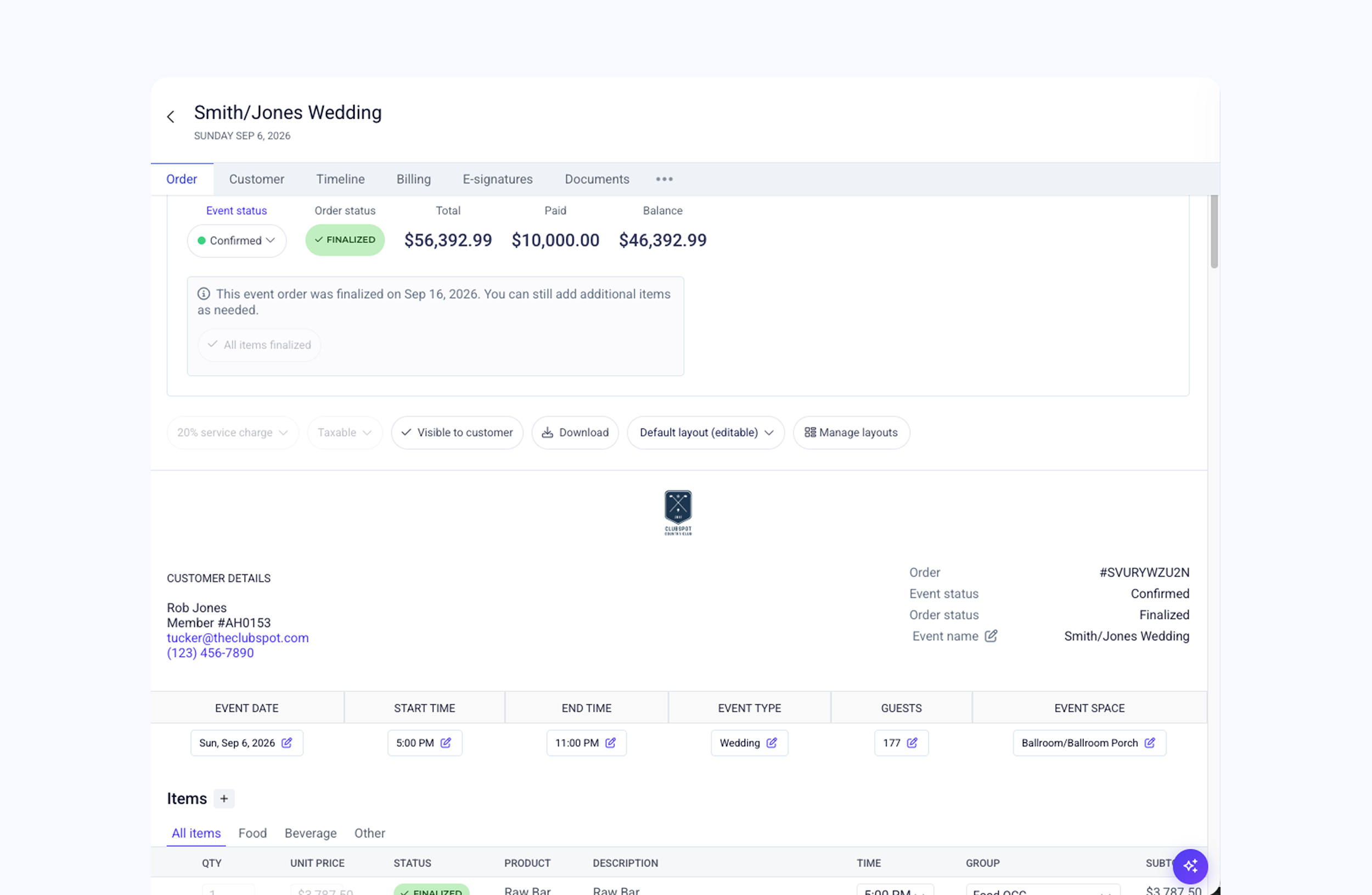The width and height of the screenshot is (1372, 895).
Task: Open the Timeline tab
Action: tap(340, 180)
